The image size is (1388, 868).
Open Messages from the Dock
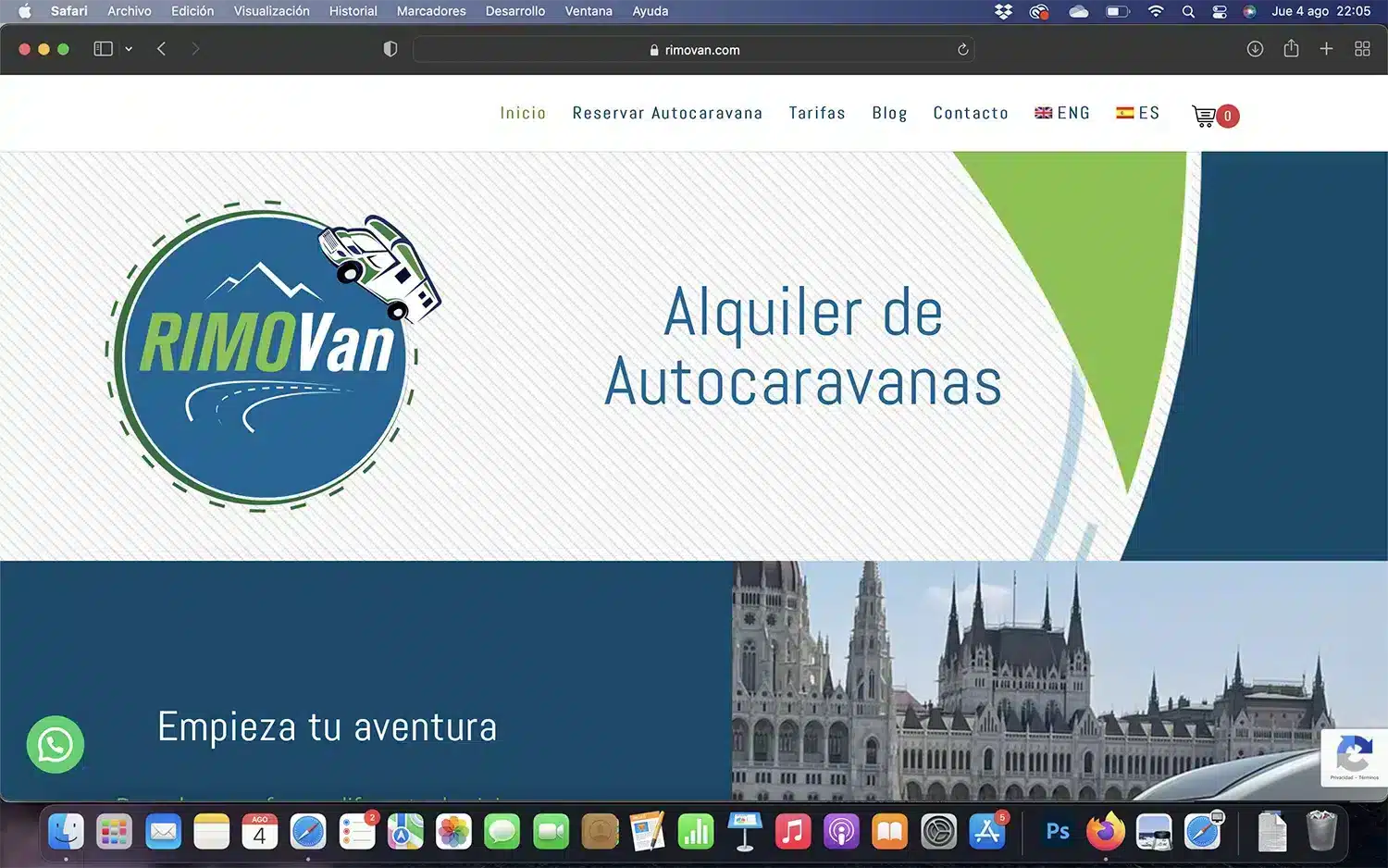(502, 832)
